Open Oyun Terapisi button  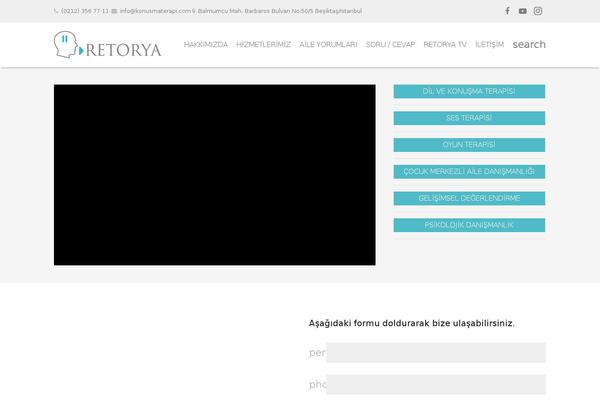[x=469, y=145]
